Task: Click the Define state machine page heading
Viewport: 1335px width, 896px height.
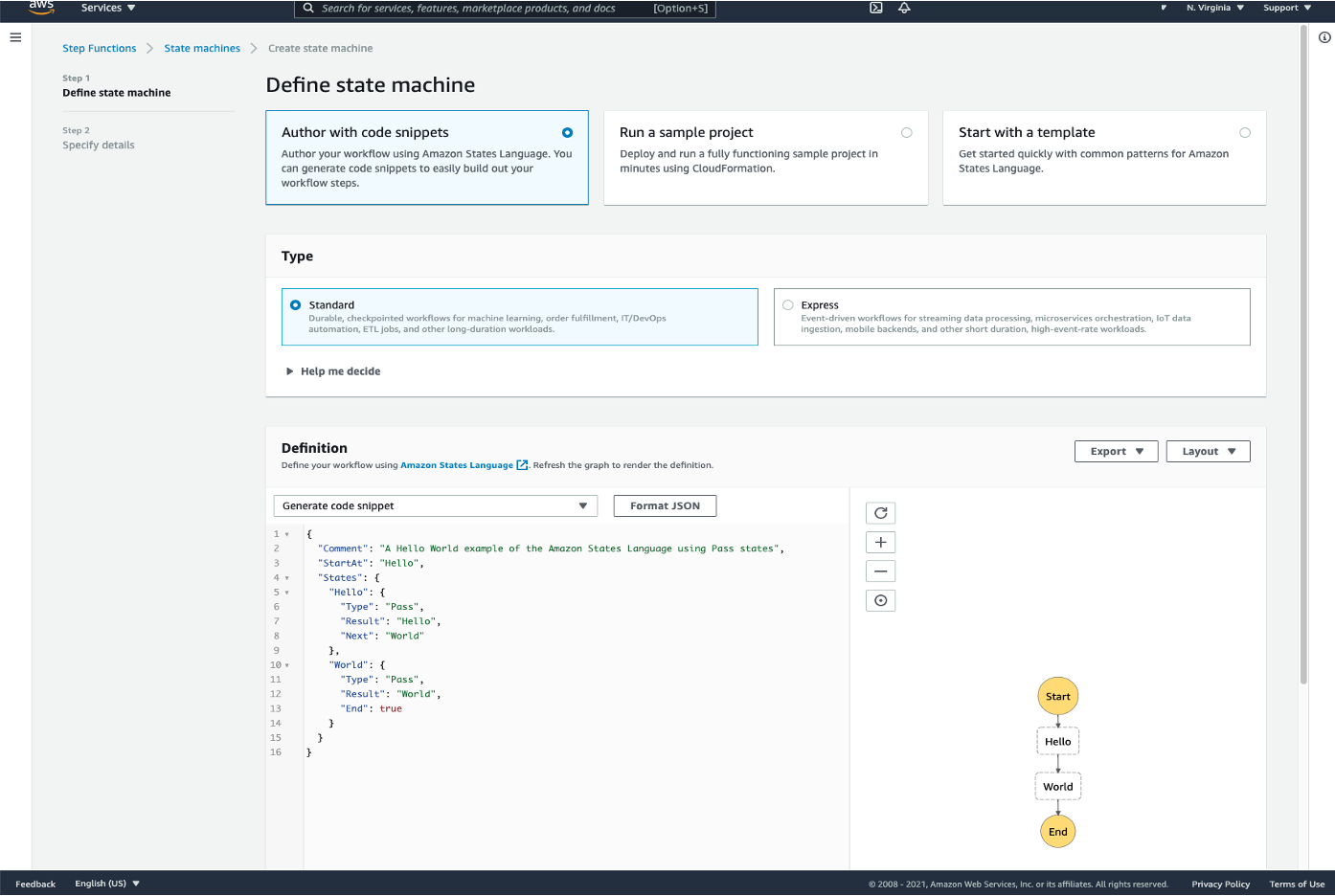Action: pos(371,85)
